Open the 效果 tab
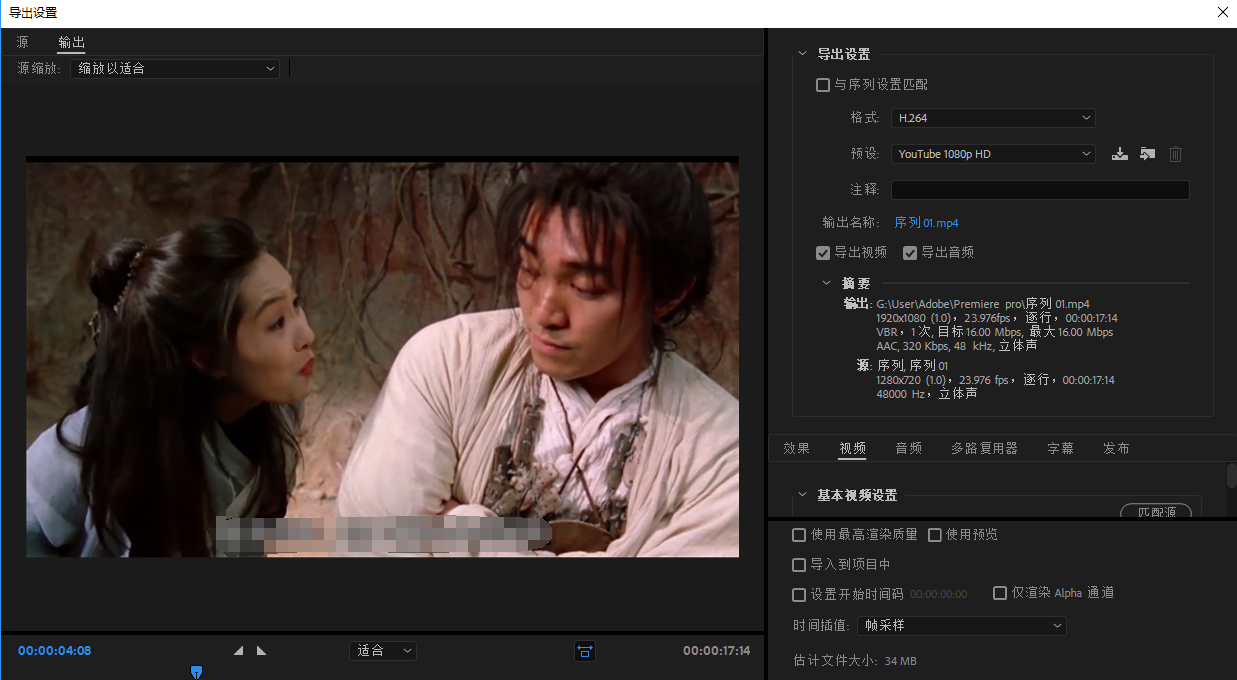The height and width of the screenshot is (680, 1237). [x=797, y=449]
